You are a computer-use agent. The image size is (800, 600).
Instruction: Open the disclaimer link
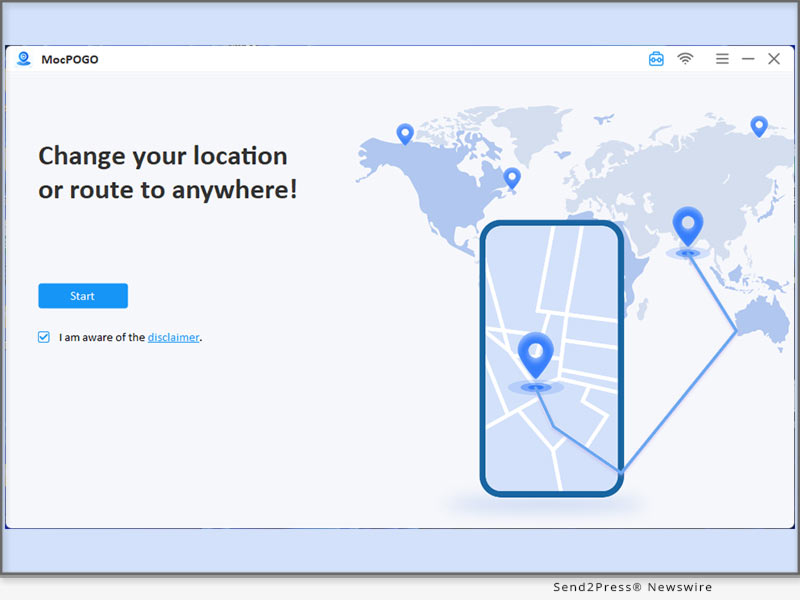(x=173, y=337)
